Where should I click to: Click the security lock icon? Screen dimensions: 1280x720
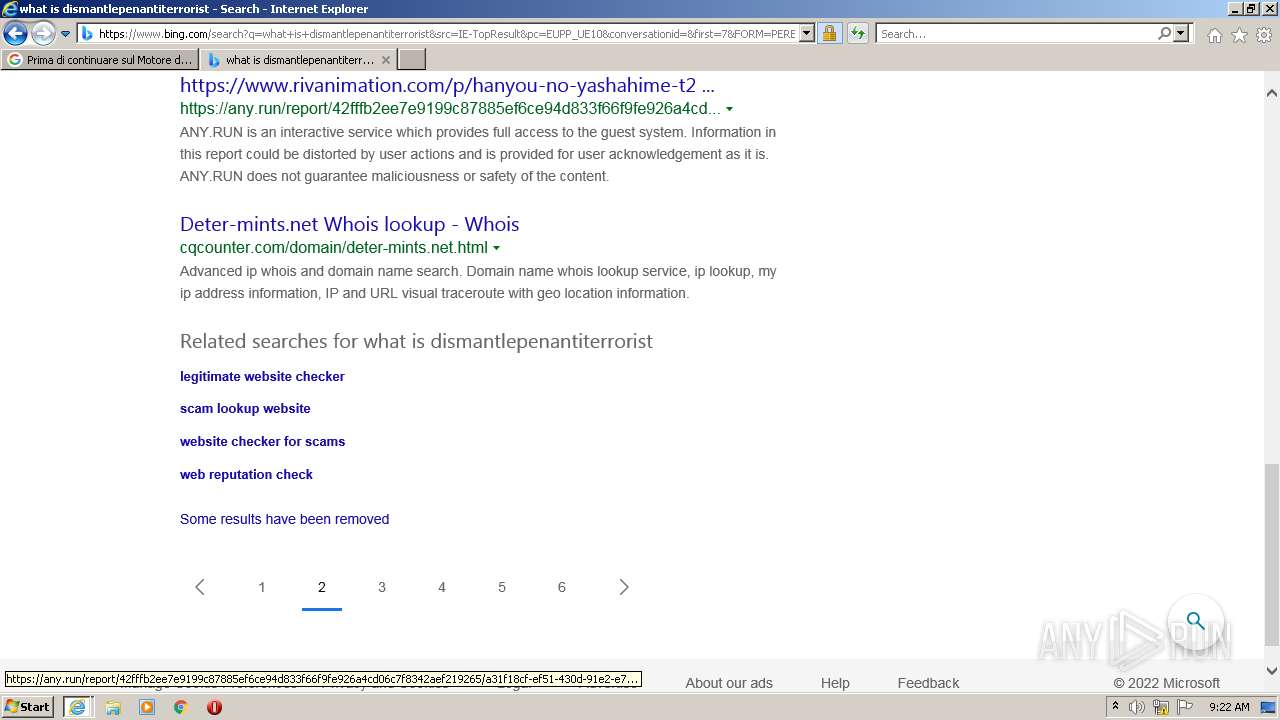pos(829,34)
